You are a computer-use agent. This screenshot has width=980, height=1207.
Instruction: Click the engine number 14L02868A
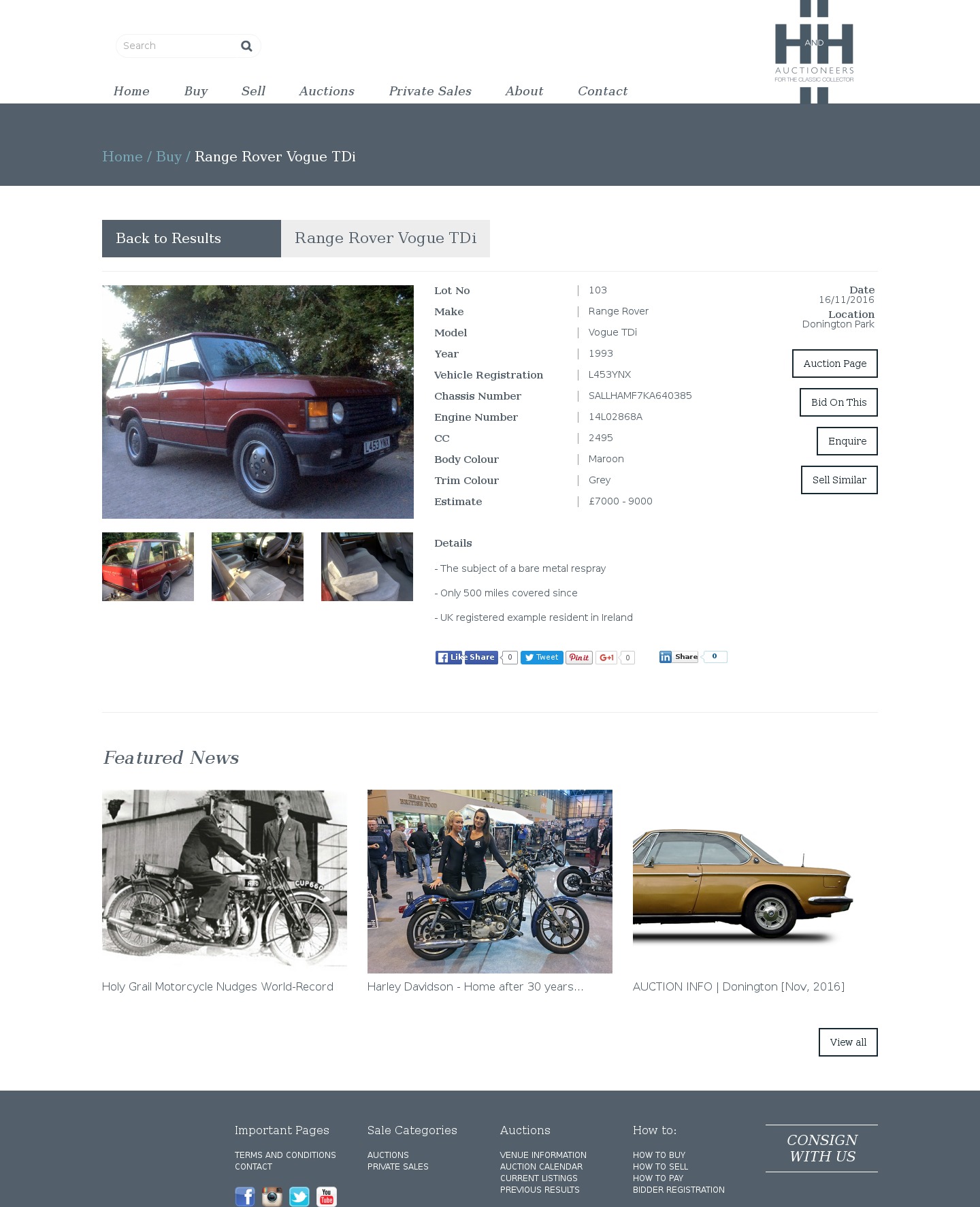[x=615, y=417]
